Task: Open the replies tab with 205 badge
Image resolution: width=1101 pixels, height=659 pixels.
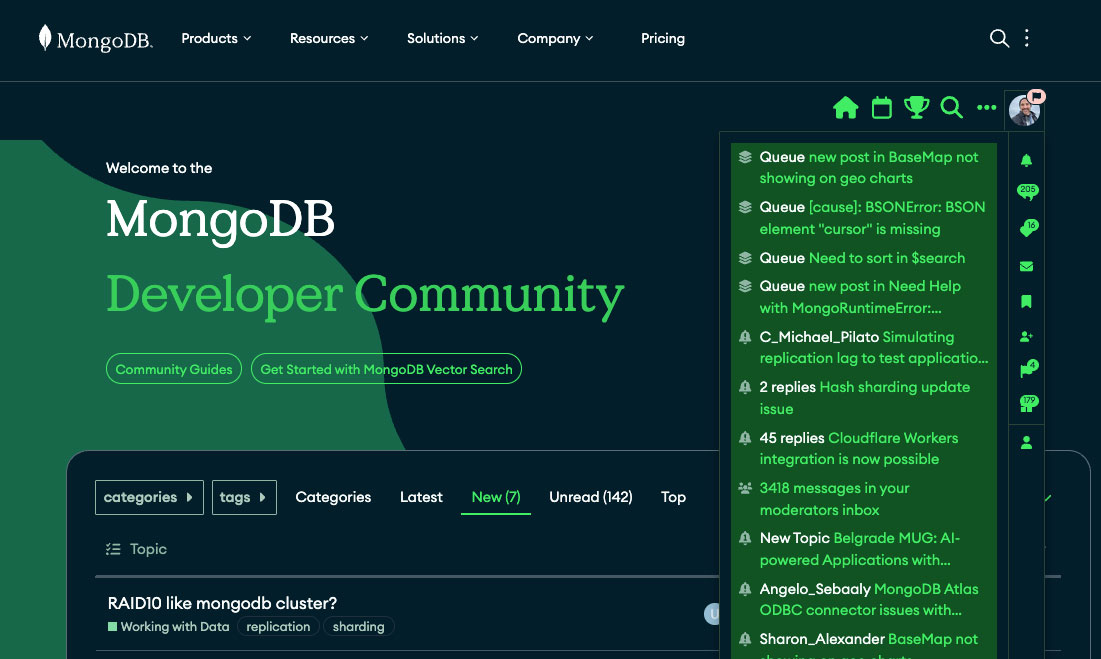Action: click(1027, 192)
